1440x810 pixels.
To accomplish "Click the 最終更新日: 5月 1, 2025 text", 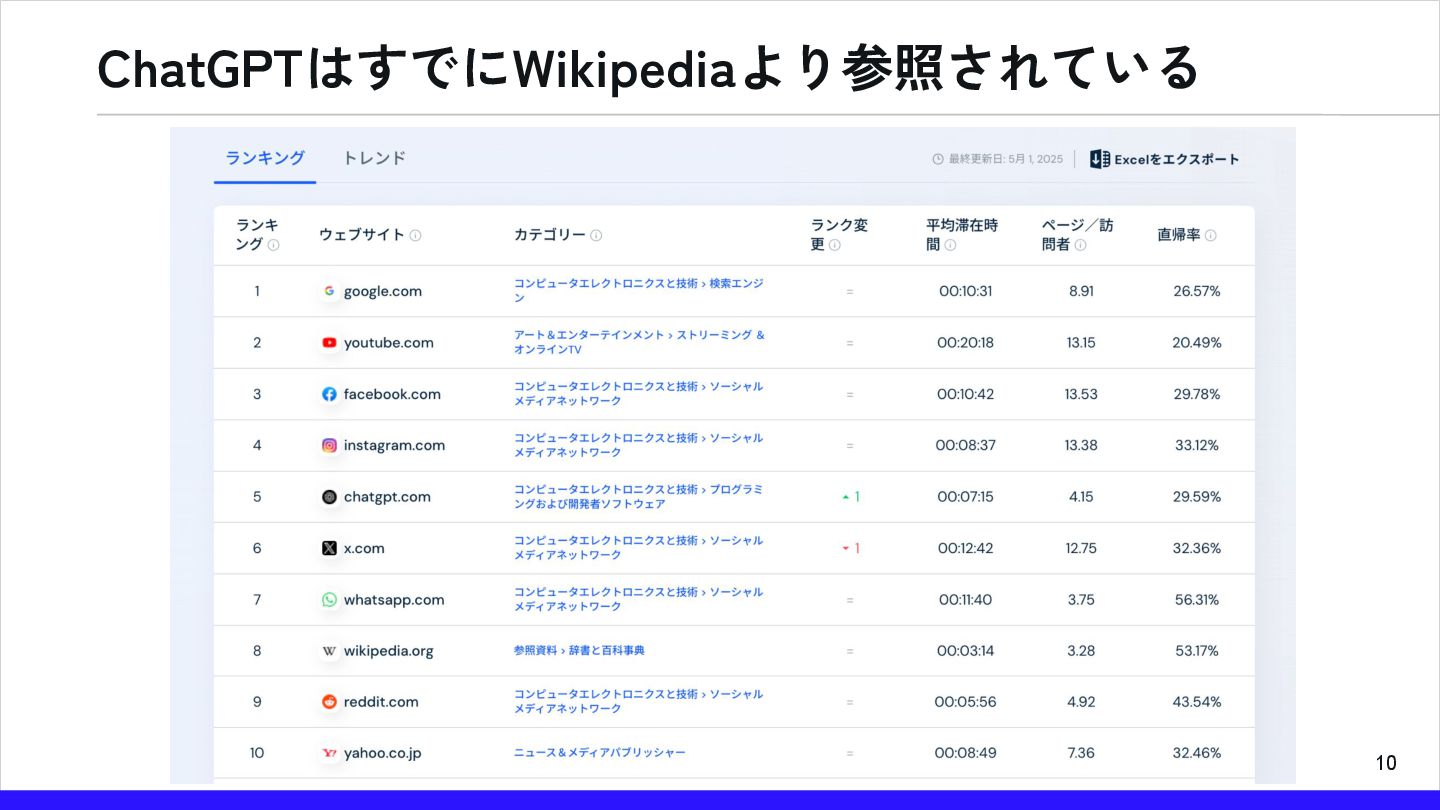I will coord(1008,159).
